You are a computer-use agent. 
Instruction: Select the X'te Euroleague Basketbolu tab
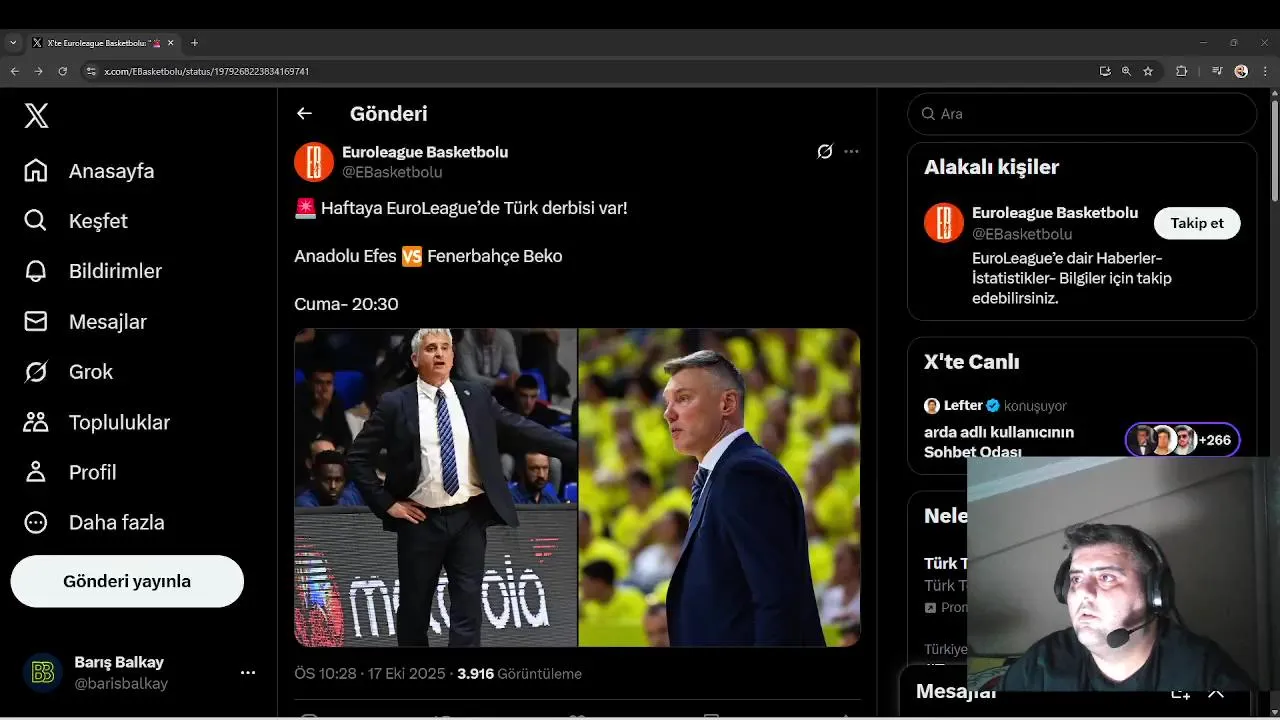click(104, 43)
